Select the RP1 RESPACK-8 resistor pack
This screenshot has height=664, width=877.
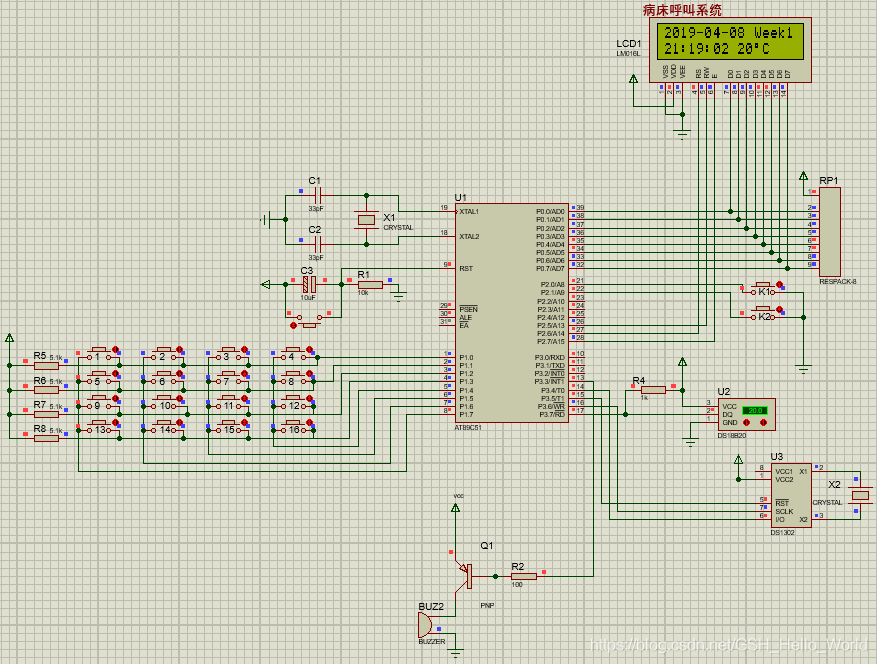[829, 232]
